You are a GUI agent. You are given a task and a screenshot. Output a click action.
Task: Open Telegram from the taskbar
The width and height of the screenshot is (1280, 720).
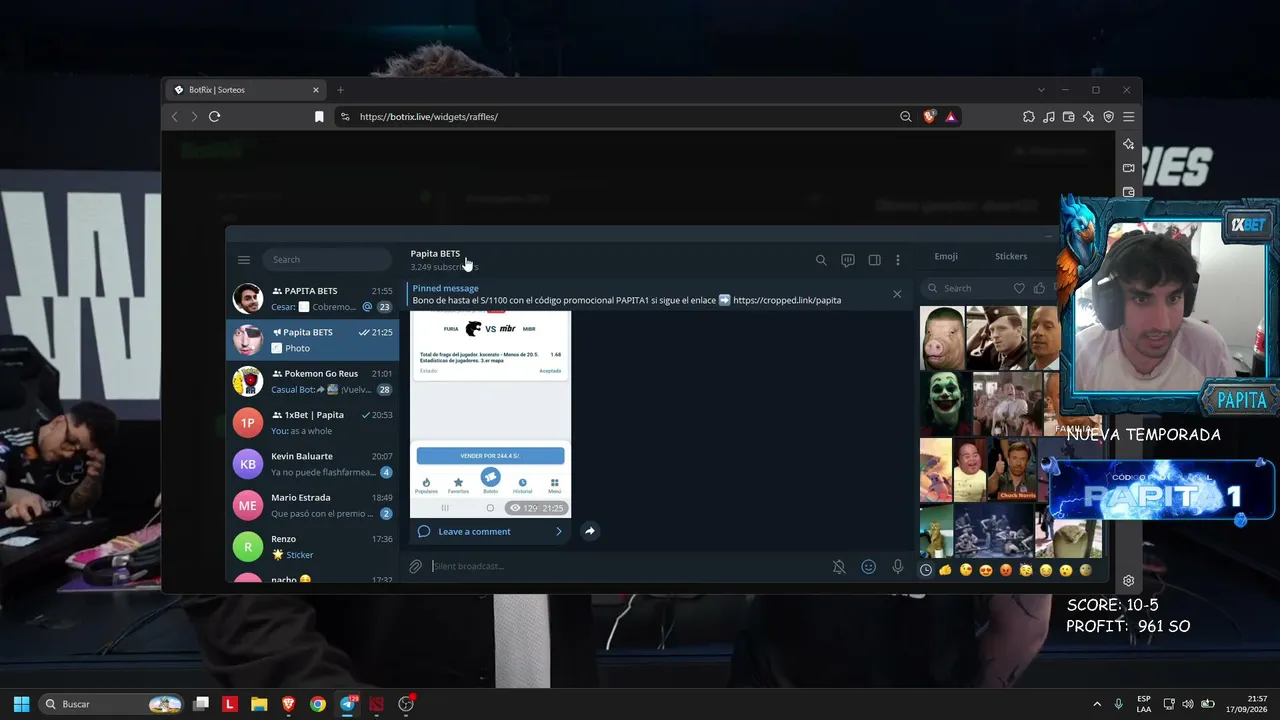click(x=347, y=704)
